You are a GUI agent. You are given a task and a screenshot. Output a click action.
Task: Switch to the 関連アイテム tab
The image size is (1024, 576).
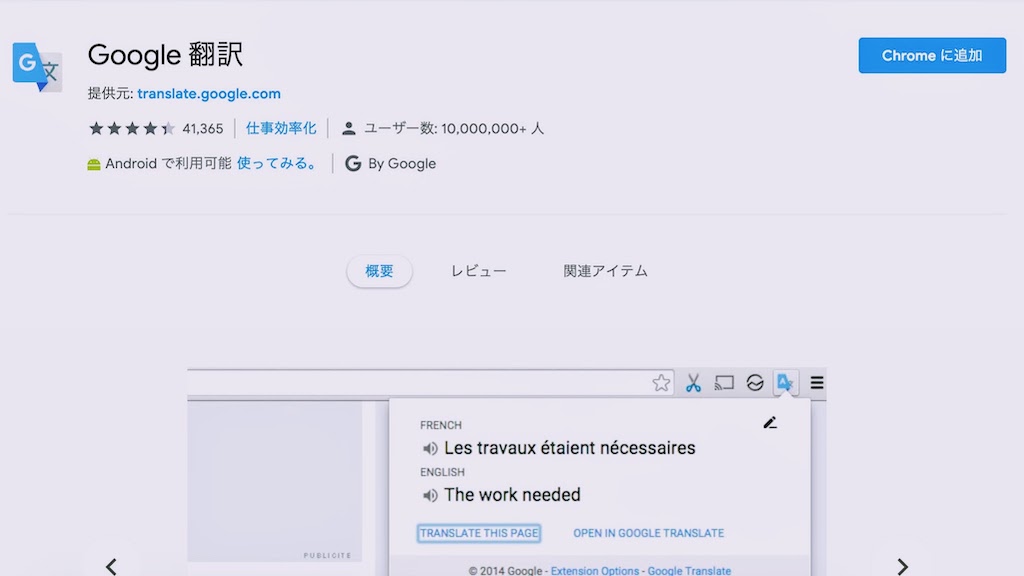click(x=605, y=271)
